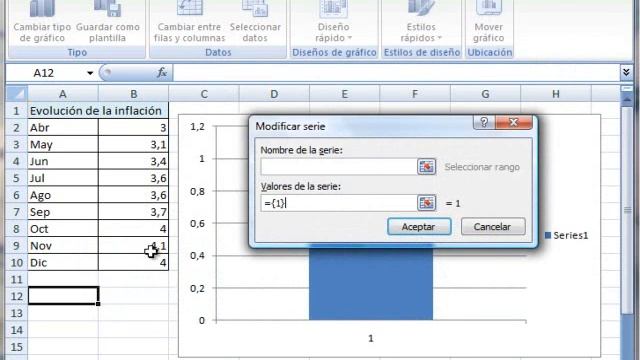Click the formula bar input area
The width and height of the screenshot is (640, 360).
(x=396, y=73)
